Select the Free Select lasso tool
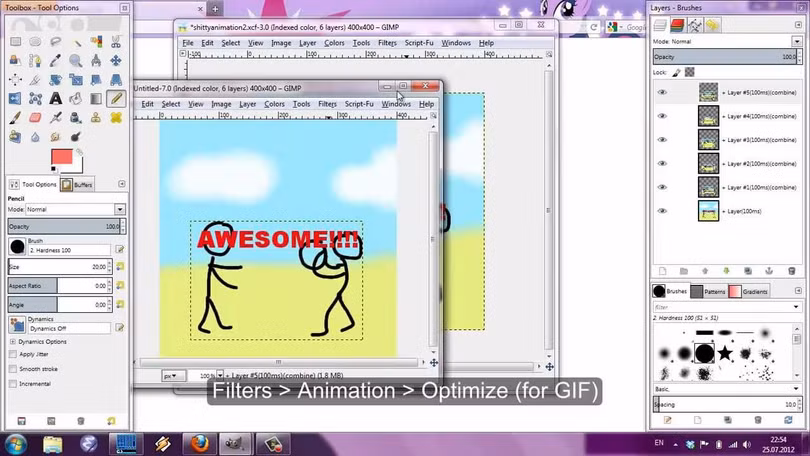Screen dimensions: 810x456 [55, 41]
